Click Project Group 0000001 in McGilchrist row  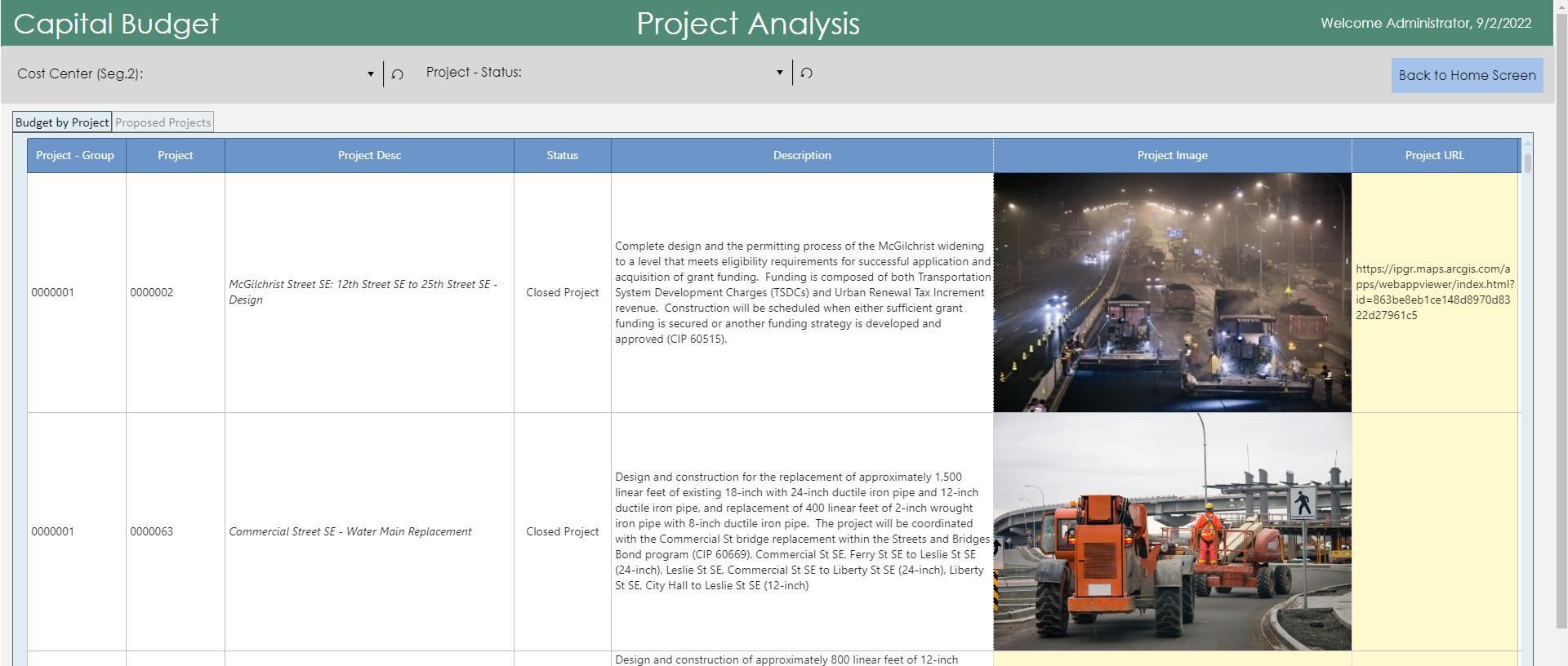77,292
